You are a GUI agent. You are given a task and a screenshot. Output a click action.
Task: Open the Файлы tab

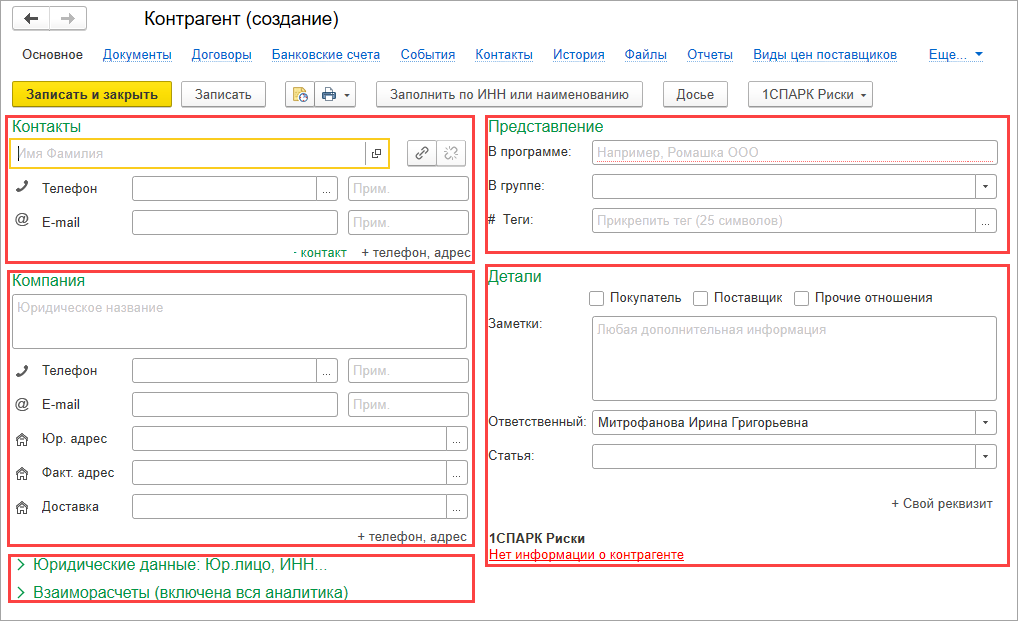645,55
